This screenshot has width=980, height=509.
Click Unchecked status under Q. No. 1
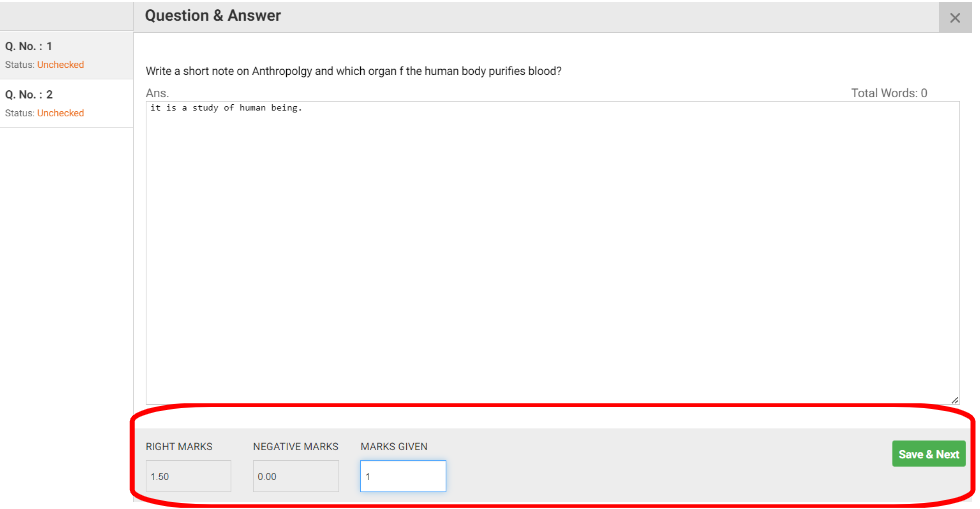60,65
